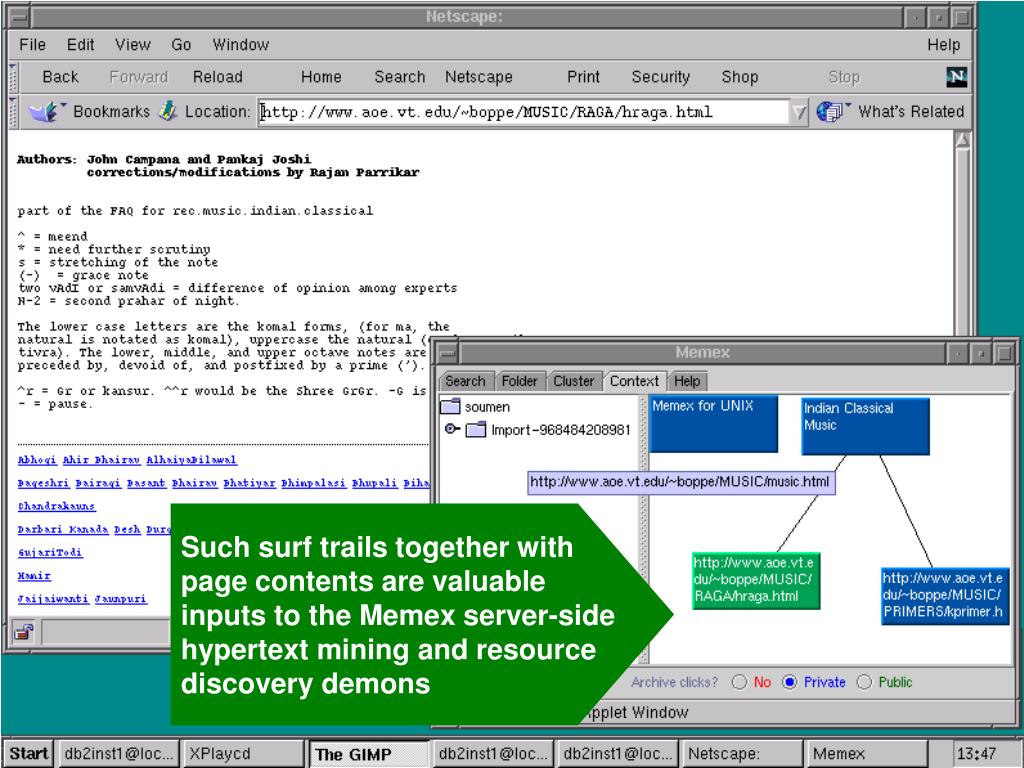
Task: Switch to Memex taskbar entry
Action: pyautogui.click(x=867, y=754)
